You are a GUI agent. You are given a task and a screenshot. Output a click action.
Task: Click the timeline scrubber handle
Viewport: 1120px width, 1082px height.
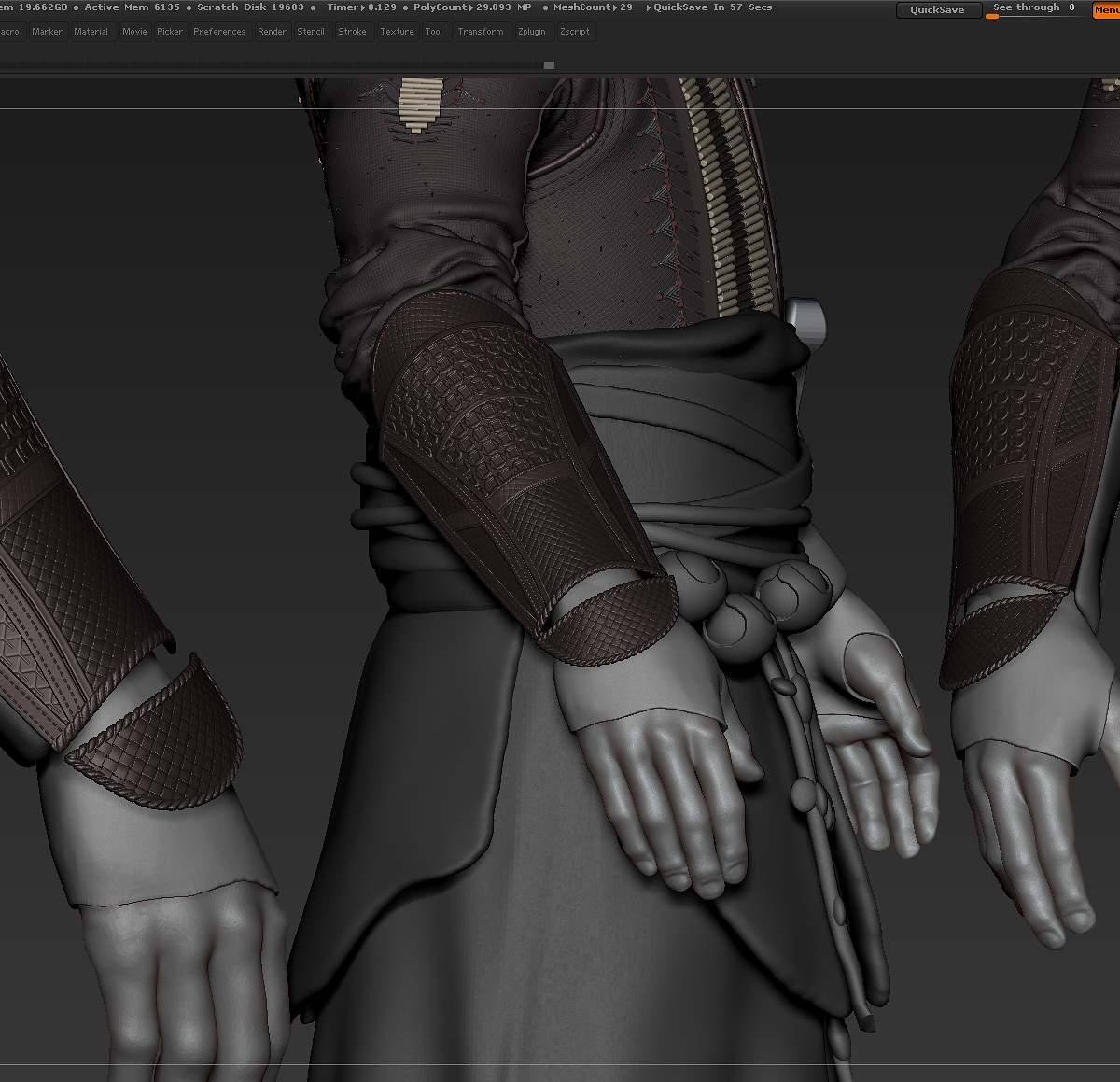click(x=549, y=65)
